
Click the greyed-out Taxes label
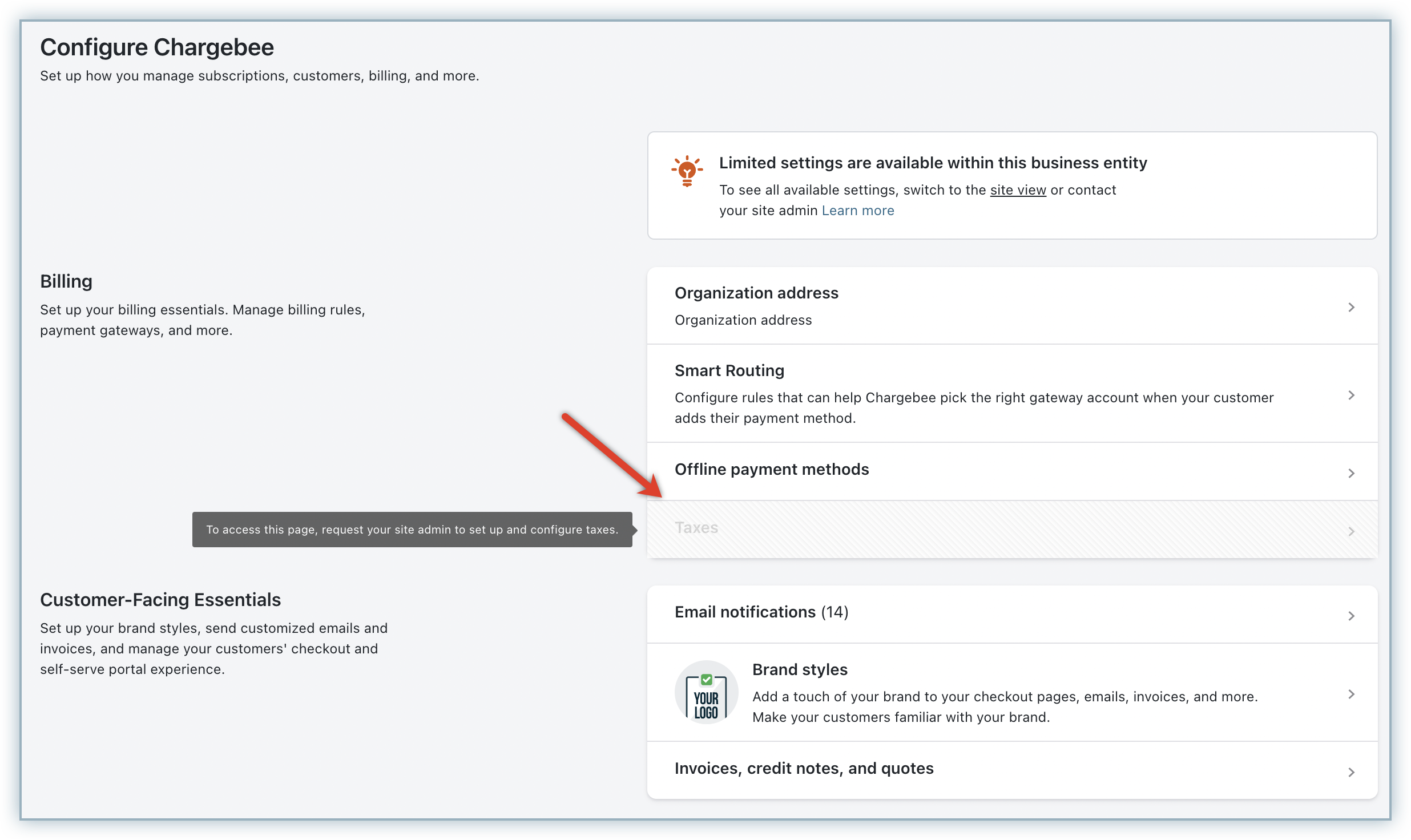click(x=696, y=528)
